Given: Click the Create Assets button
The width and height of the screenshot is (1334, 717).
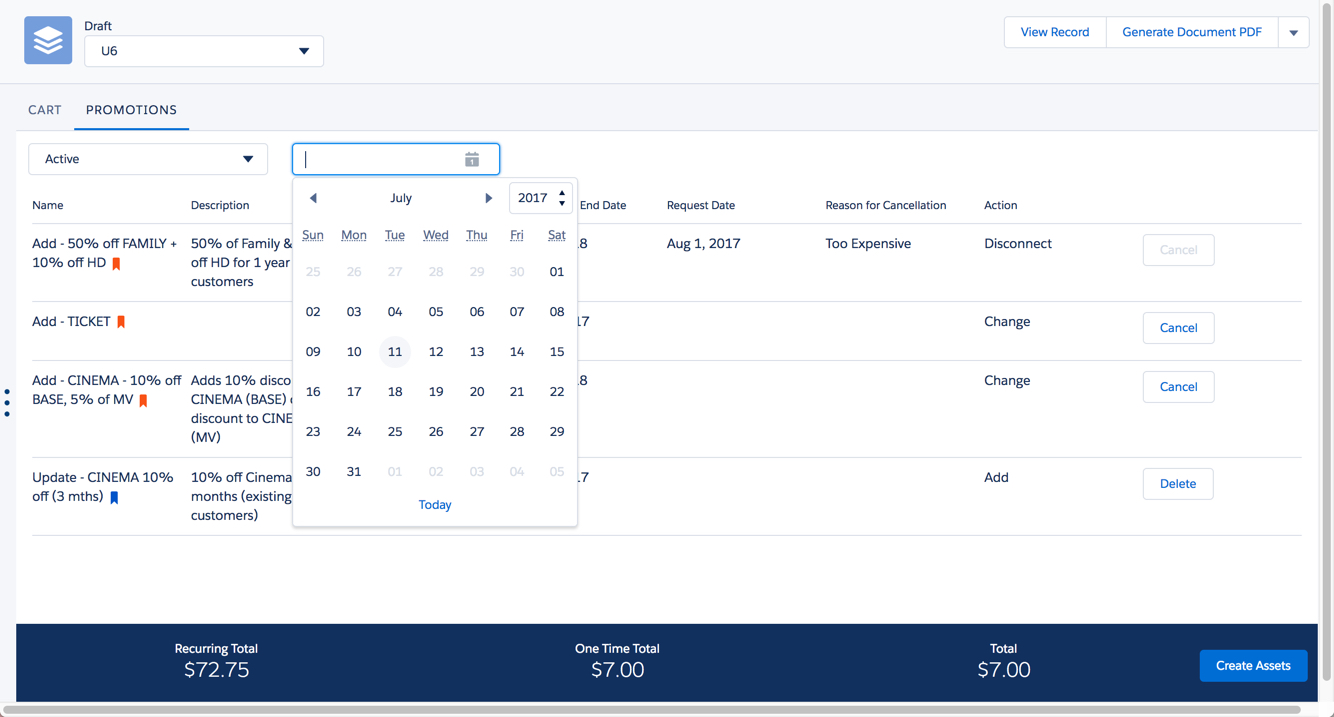Looking at the screenshot, I should coord(1253,666).
